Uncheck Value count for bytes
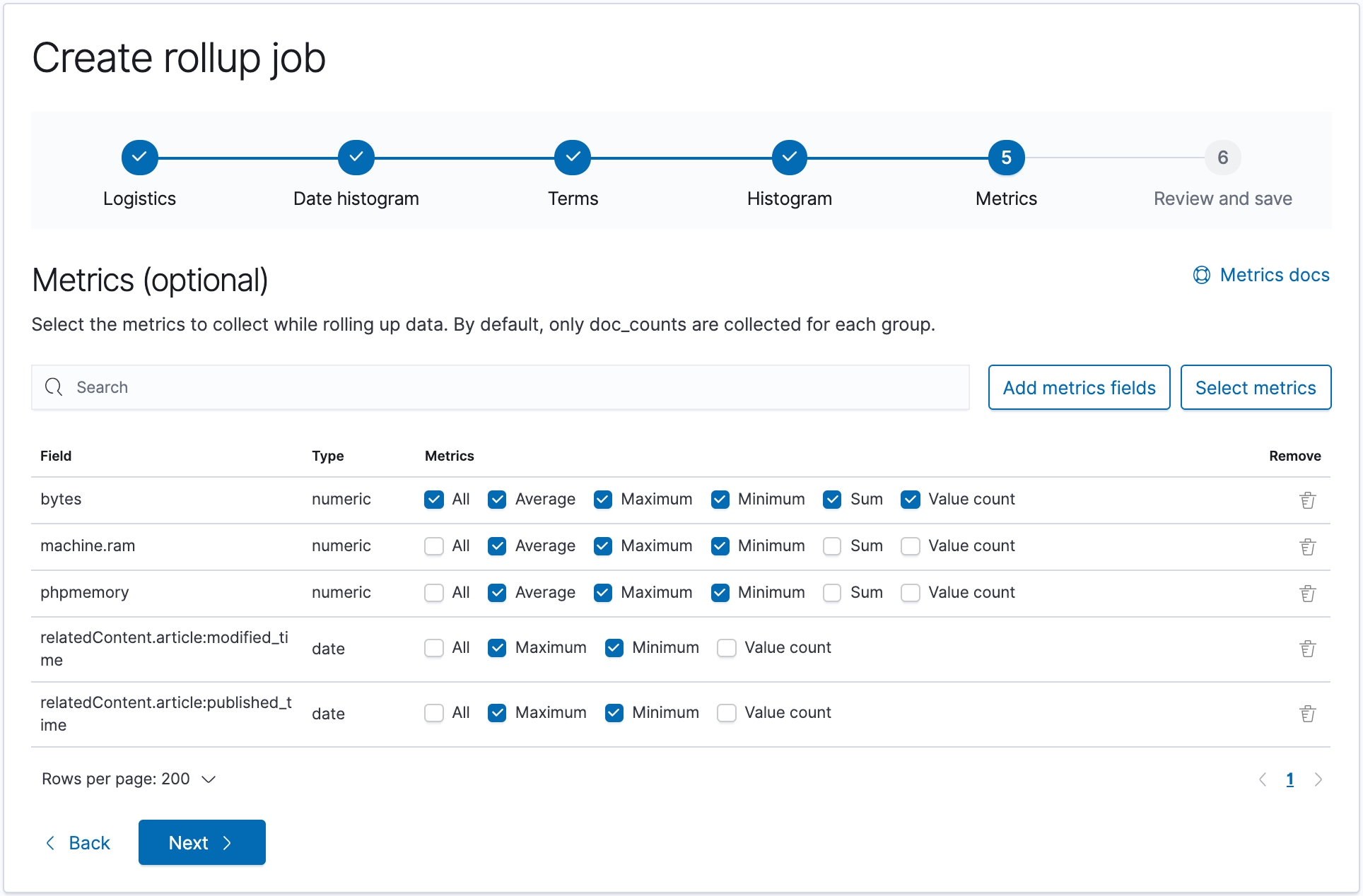The width and height of the screenshot is (1363, 896). (911, 500)
